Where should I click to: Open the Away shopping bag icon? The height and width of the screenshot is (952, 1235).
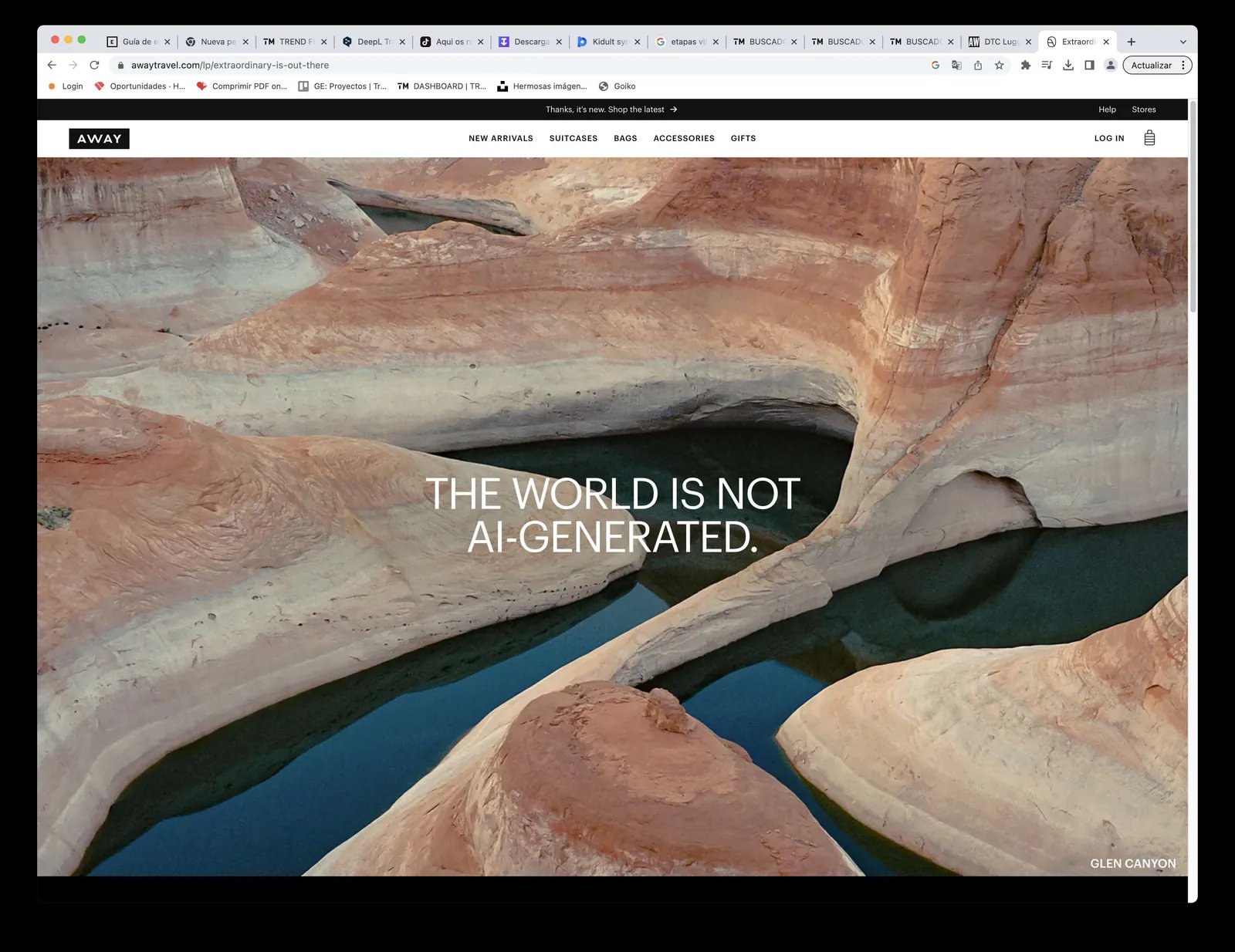[x=1149, y=138]
